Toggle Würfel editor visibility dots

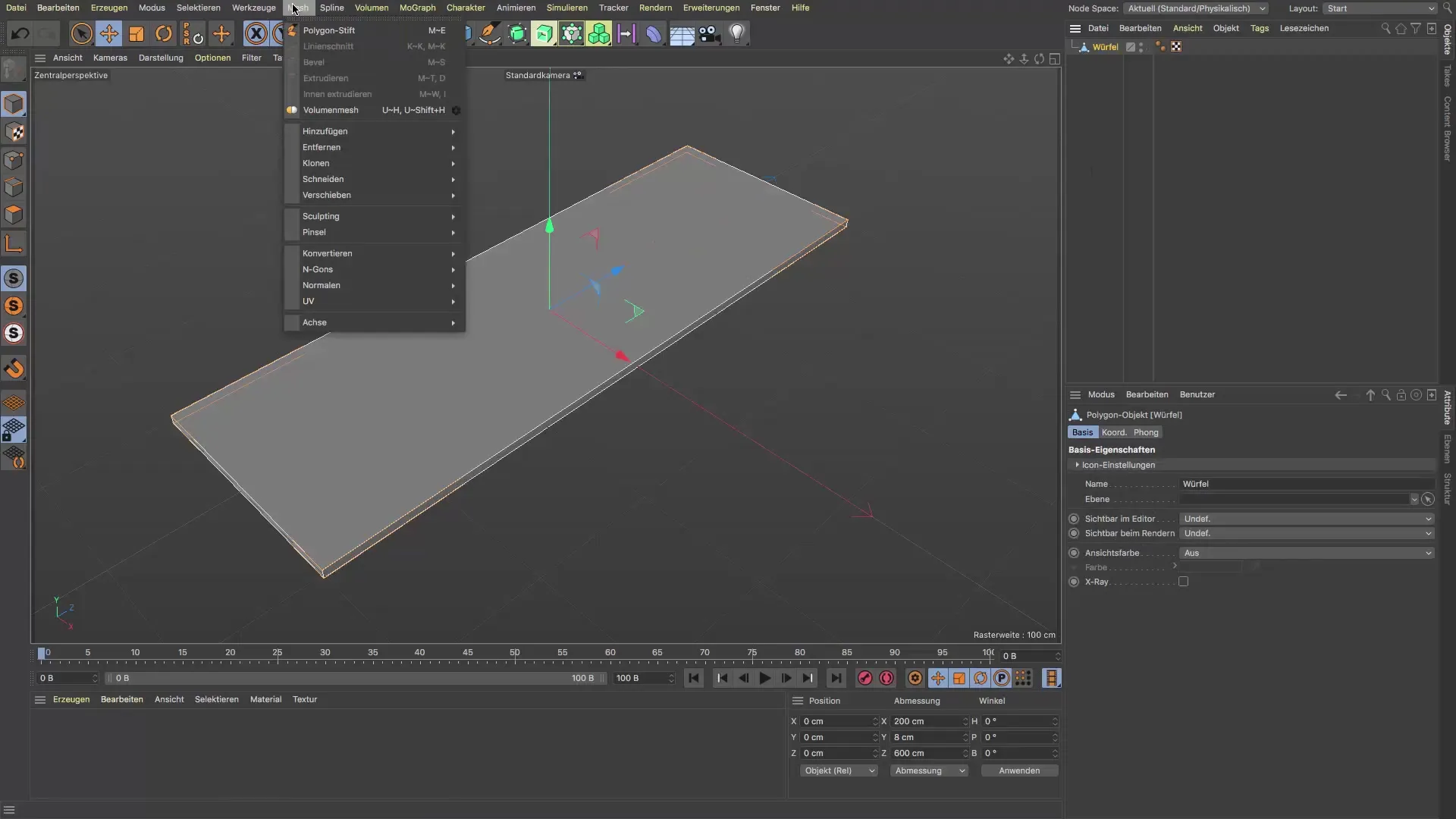point(1141,47)
